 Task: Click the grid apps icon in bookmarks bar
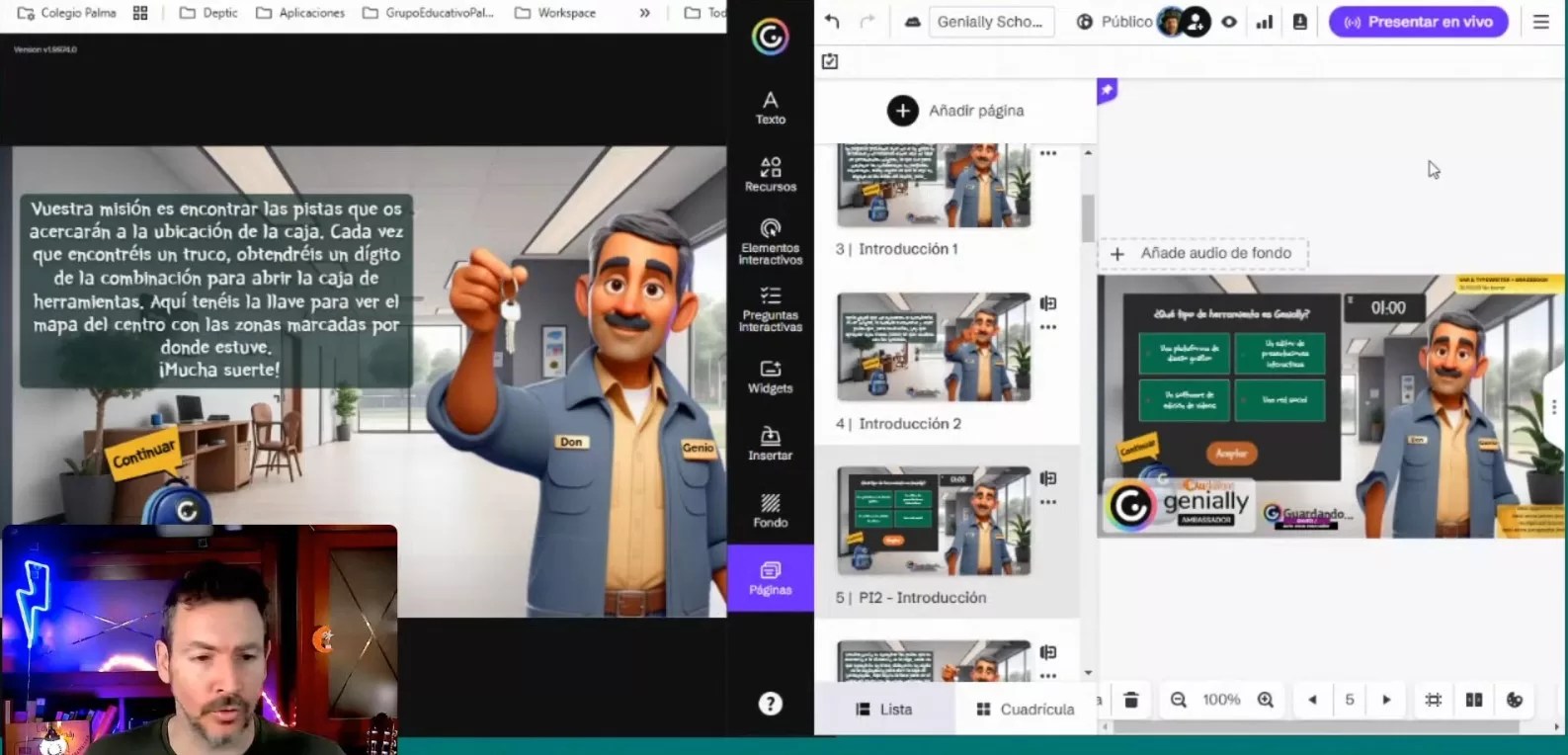pos(140,13)
